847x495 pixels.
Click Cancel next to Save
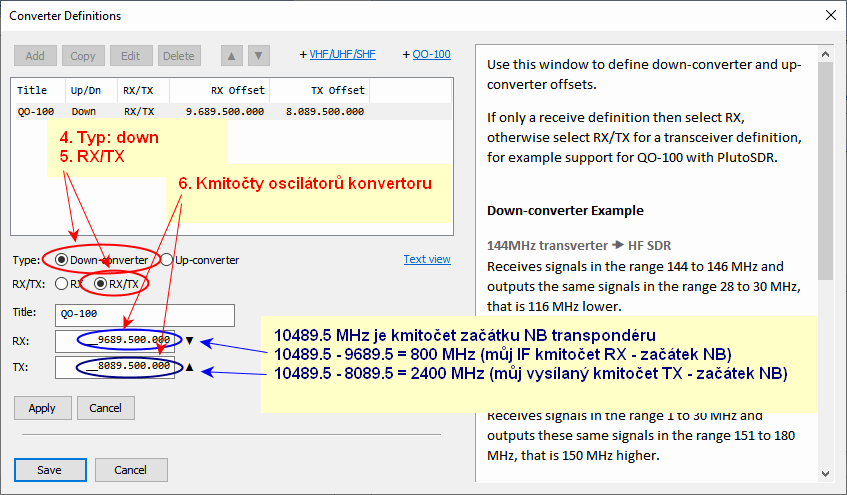pyautogui.click(x=130, y=470)
